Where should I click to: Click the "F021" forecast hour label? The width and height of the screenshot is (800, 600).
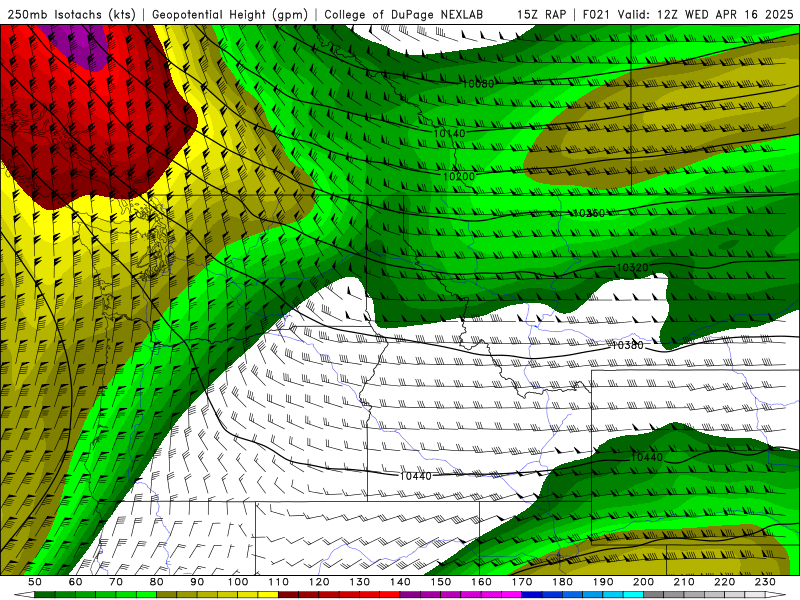click(596, 14)
